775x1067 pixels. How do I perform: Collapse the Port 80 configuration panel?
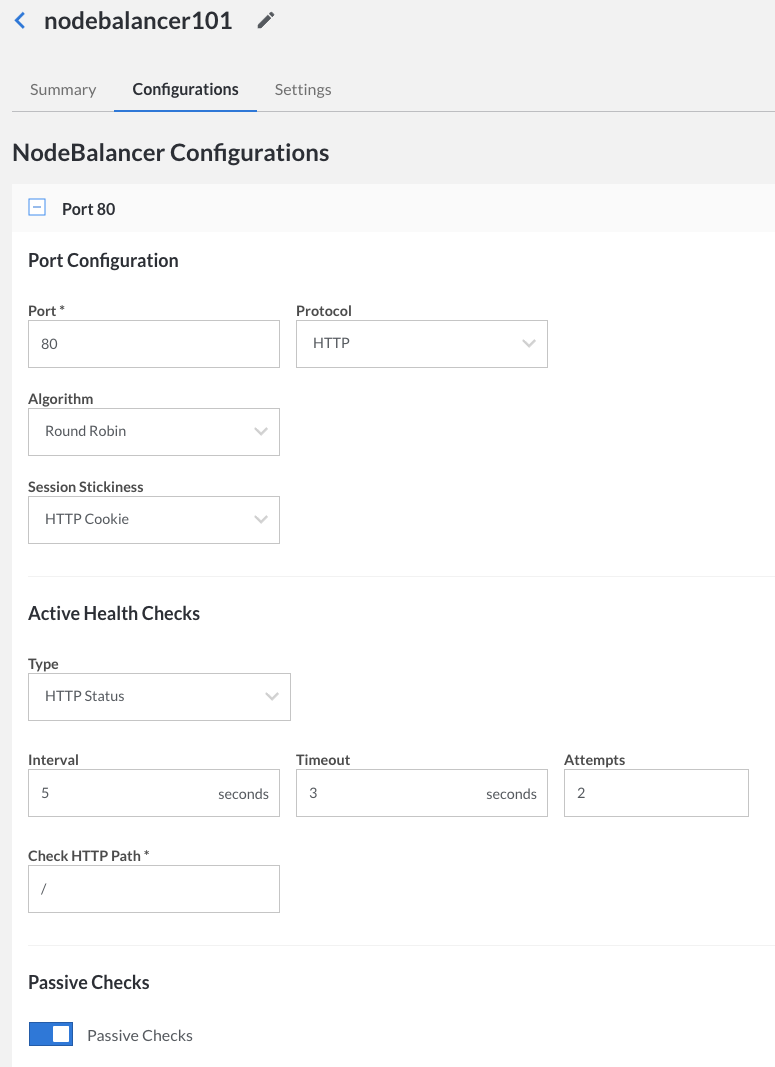click(x=37, y=208)
